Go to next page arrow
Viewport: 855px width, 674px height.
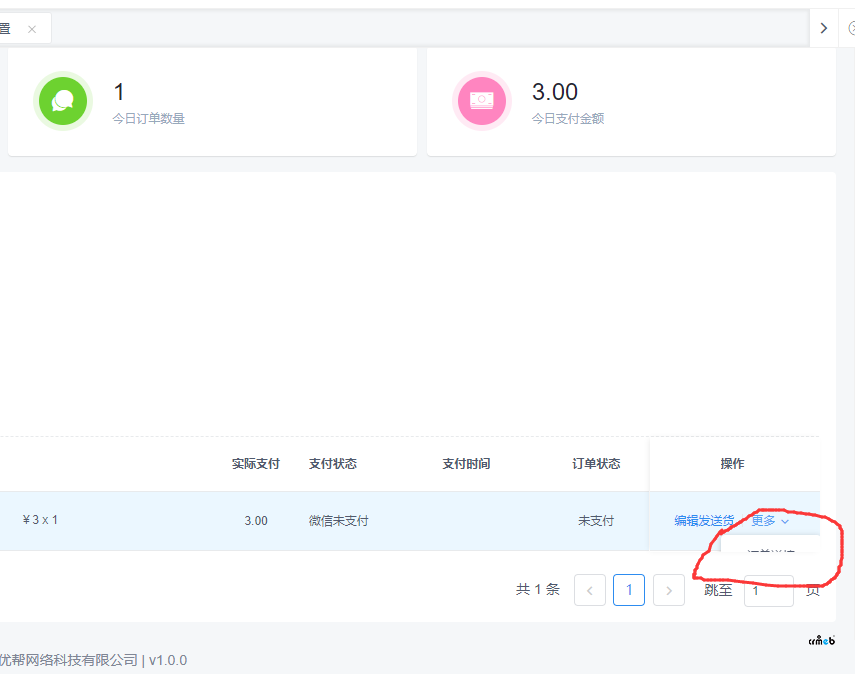669,590
